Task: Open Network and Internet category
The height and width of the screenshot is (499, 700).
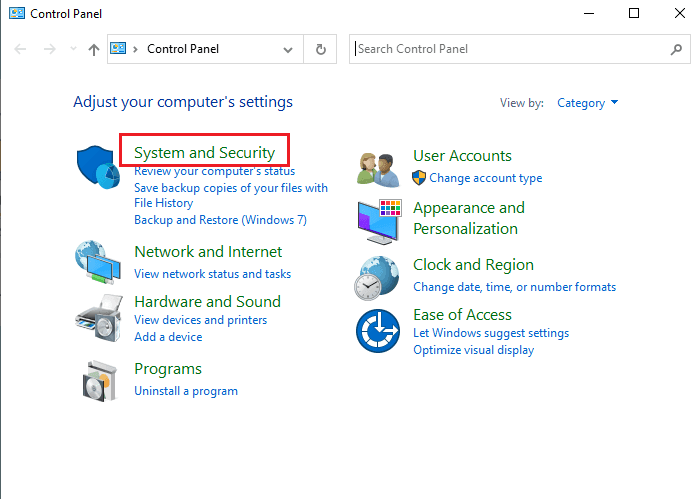Action: [x=208, y=252]
